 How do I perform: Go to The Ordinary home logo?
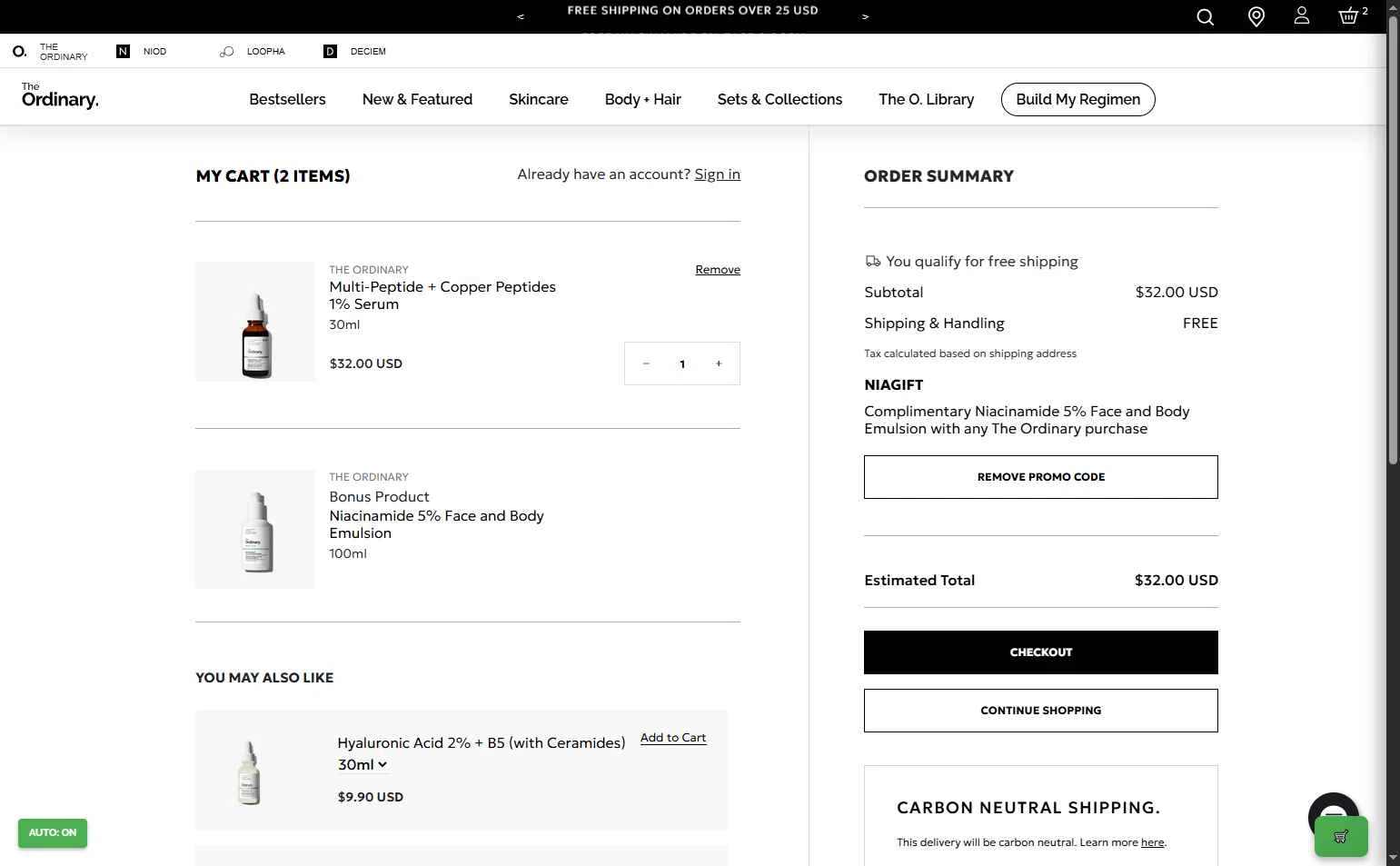pyautogui.click(x=60, y=96)
